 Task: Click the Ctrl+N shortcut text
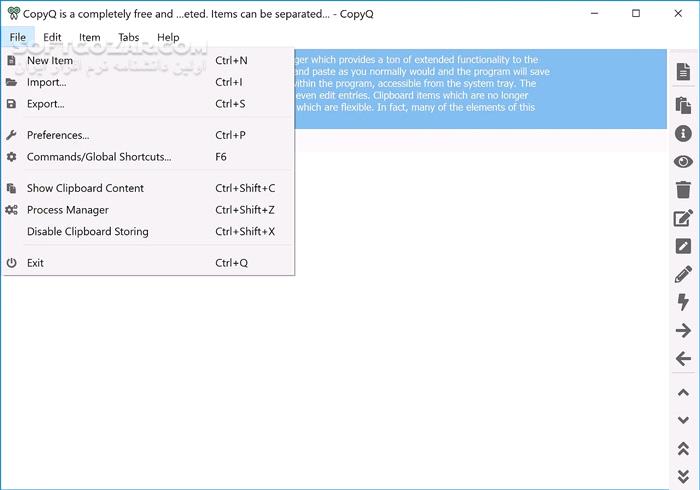click(231, 60)
